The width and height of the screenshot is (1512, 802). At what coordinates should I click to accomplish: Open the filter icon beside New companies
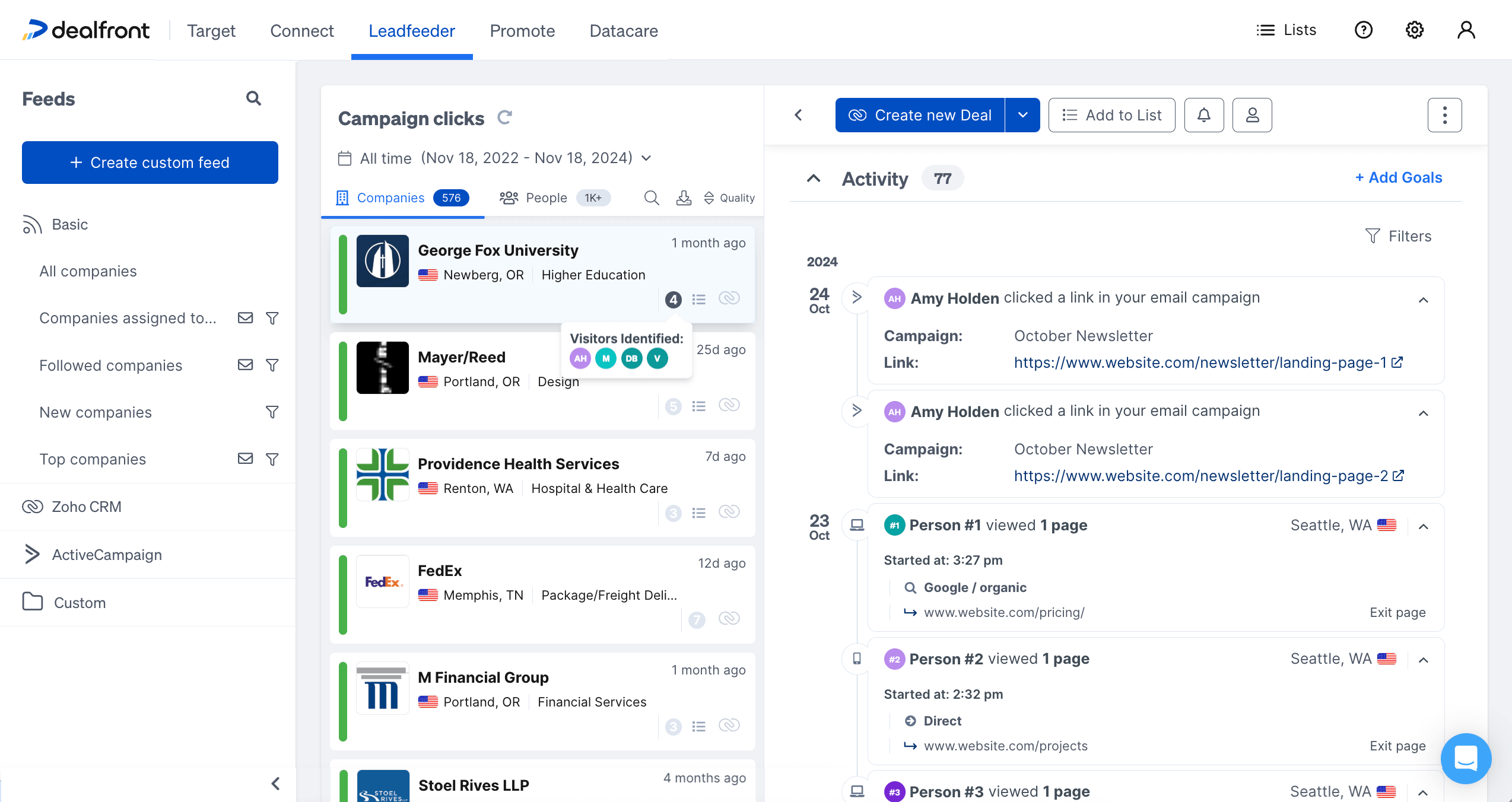[x=272, y=412]
